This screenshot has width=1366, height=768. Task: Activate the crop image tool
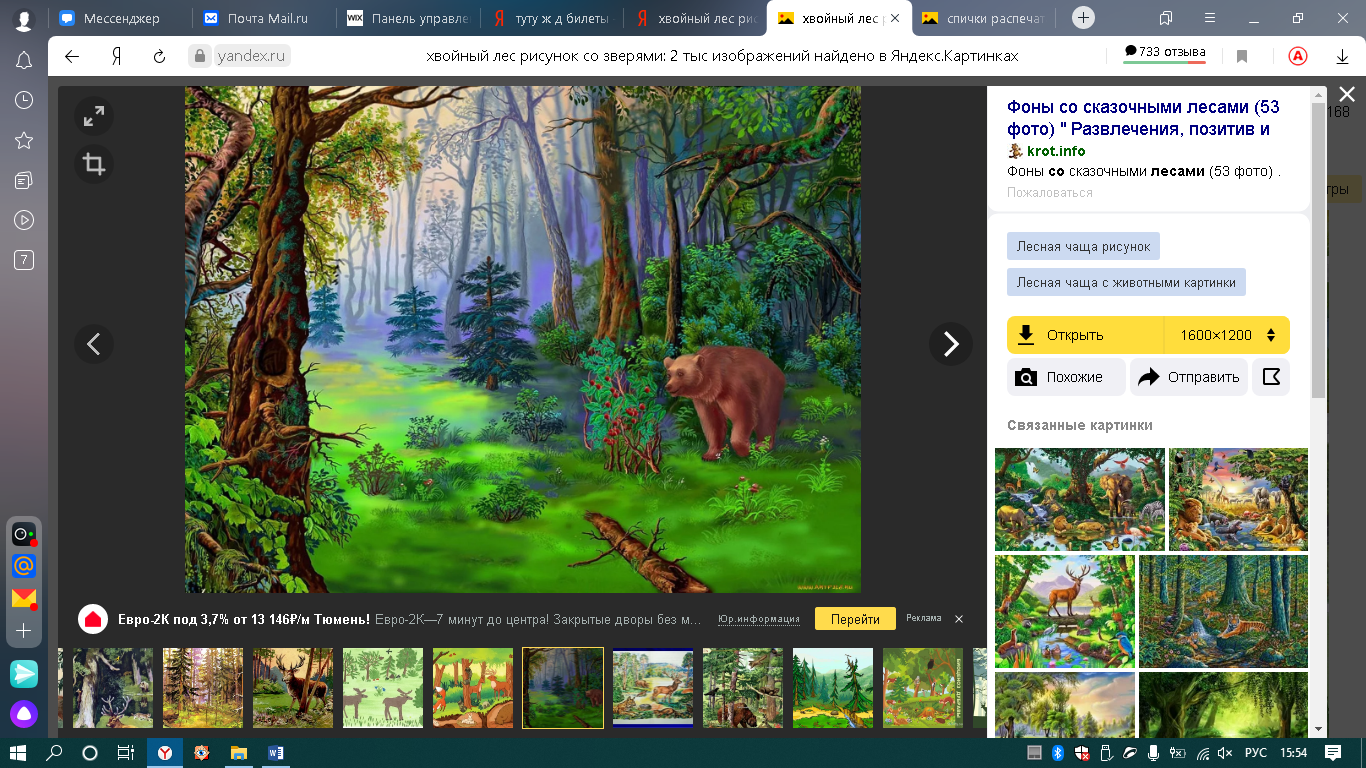(94, 165)
